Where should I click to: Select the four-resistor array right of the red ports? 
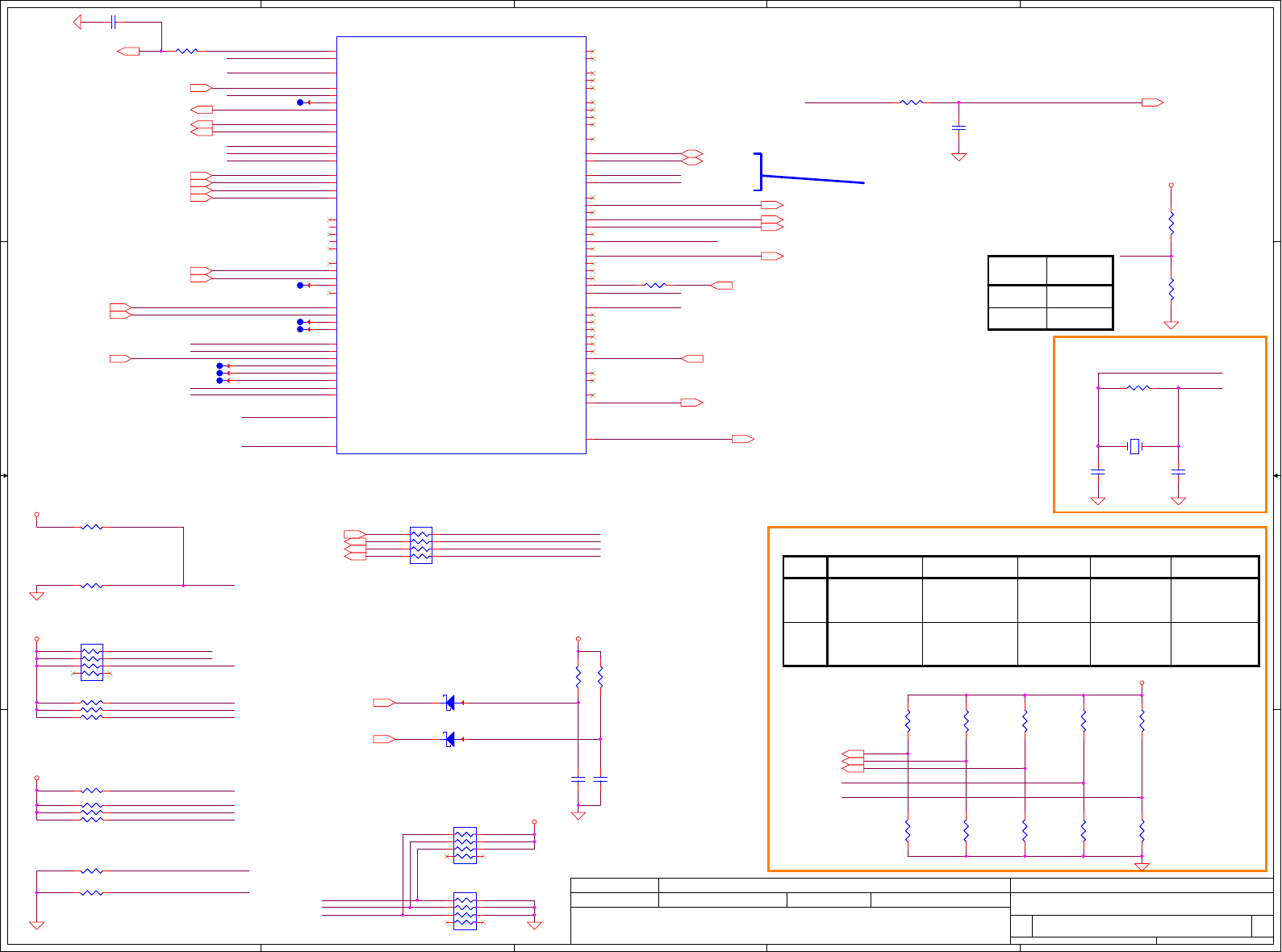(x=421, y=545)
